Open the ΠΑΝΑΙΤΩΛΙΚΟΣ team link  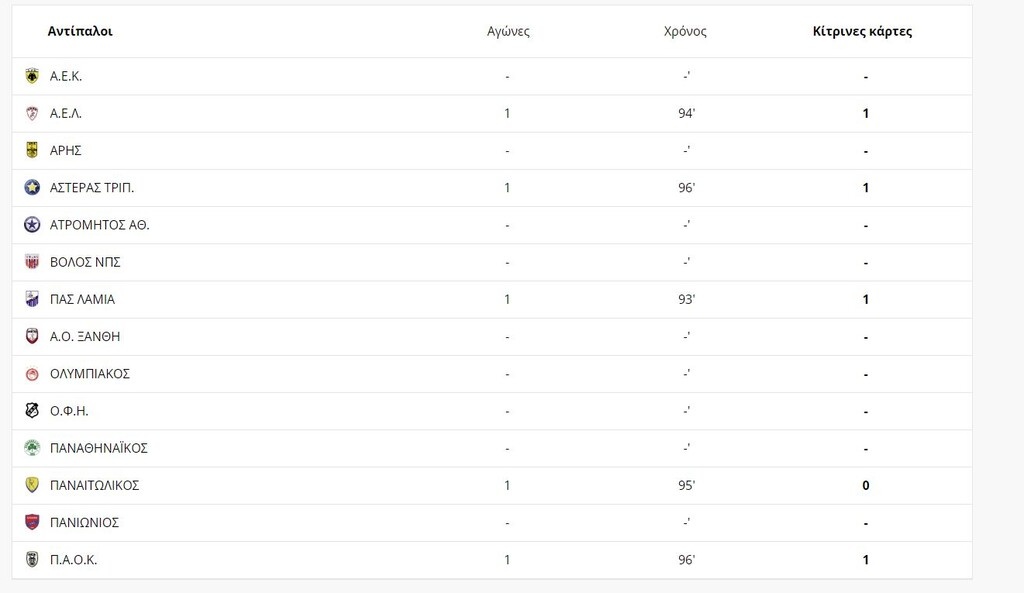94,485
